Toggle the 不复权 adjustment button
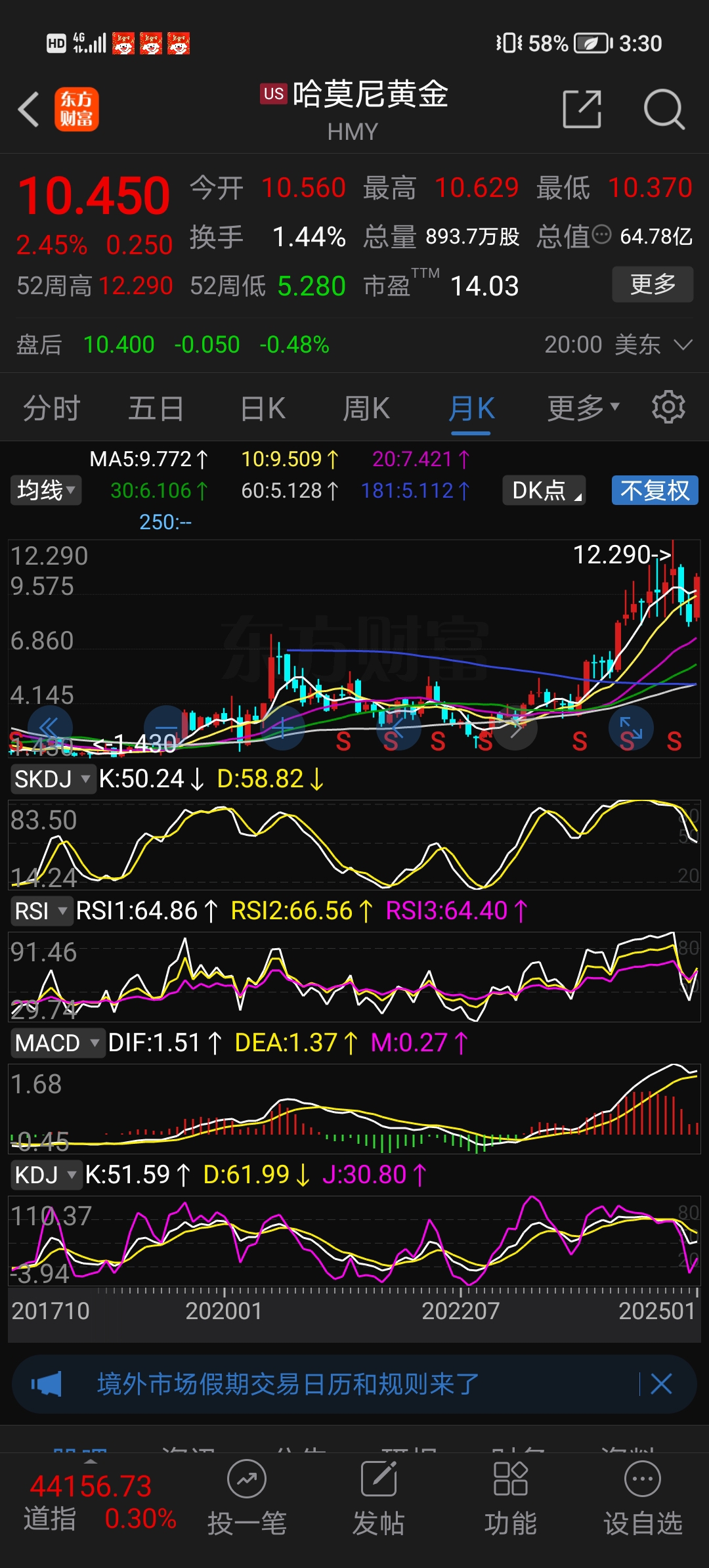The width and height of the screenshot is (709, 1568). (x=655, y=490)
